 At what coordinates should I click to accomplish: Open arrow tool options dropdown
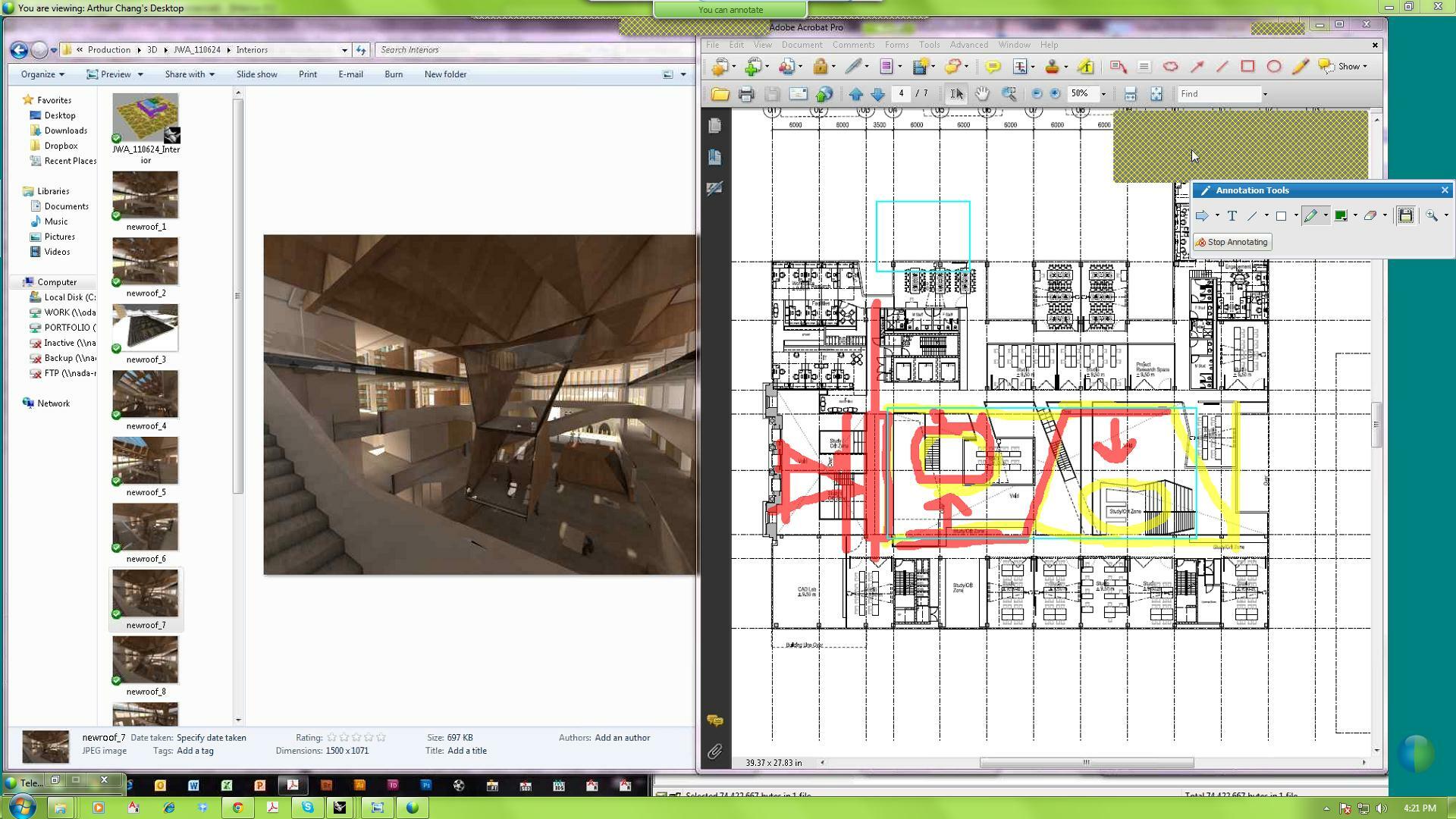coord(1217,216)
